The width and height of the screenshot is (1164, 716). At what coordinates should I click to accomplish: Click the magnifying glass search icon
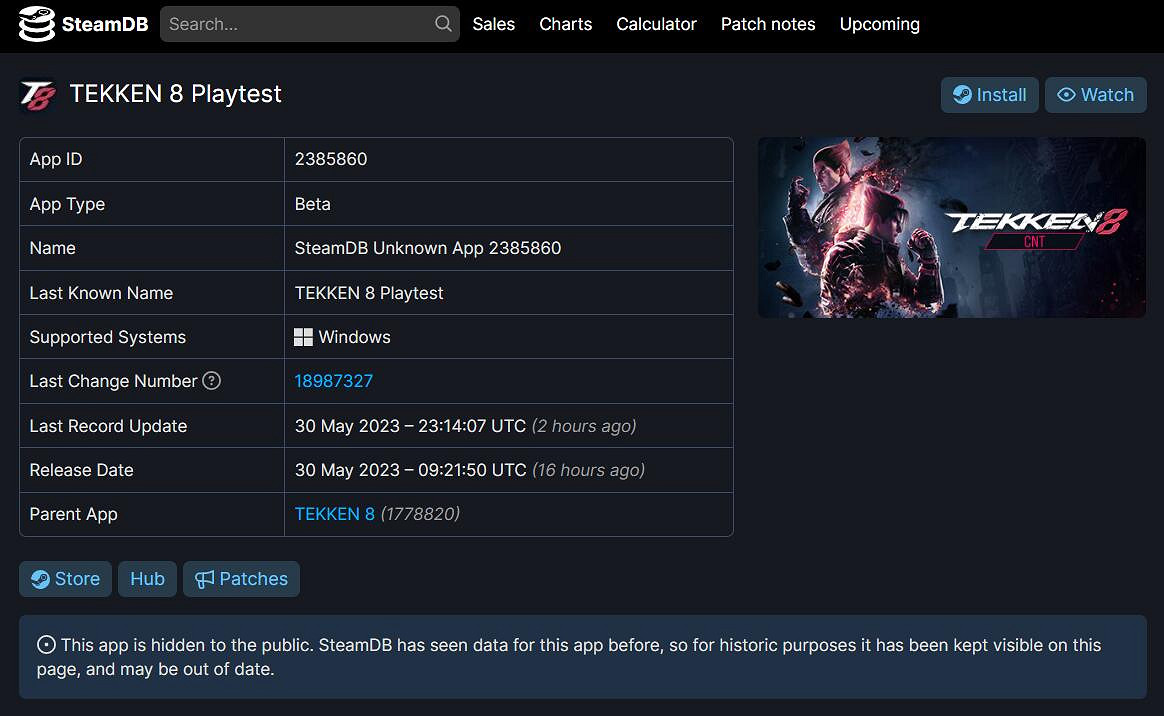pos(442,24)
